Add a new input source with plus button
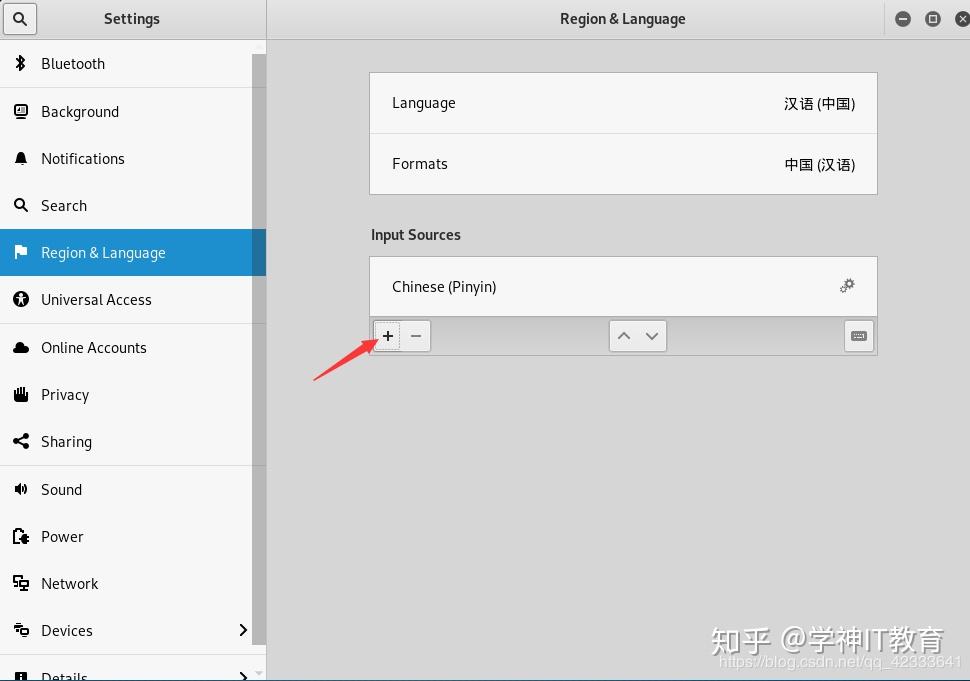The height and width of the screenshot is (681, 970). click(387, 336)
